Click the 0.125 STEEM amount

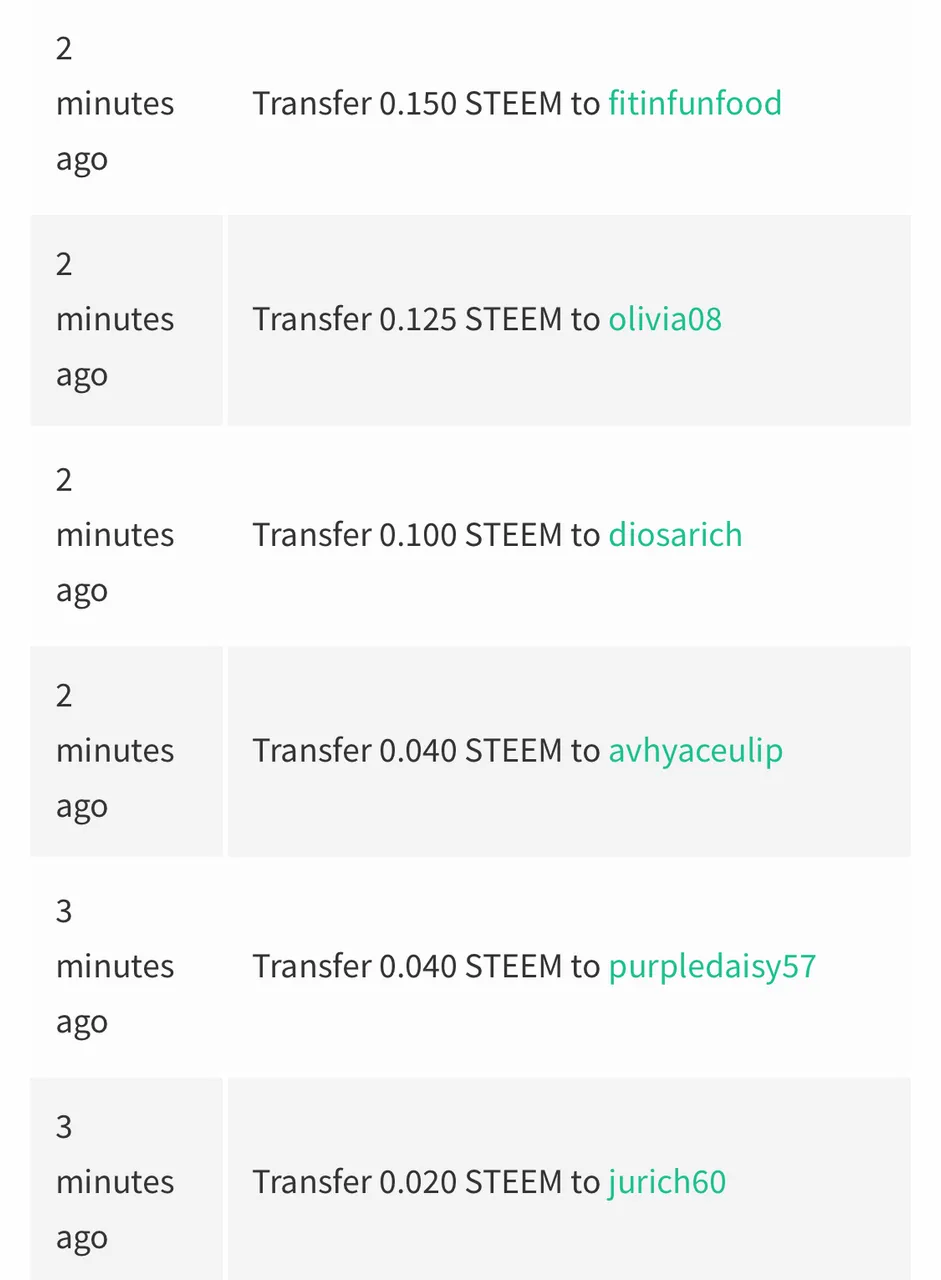pos(470,319)
